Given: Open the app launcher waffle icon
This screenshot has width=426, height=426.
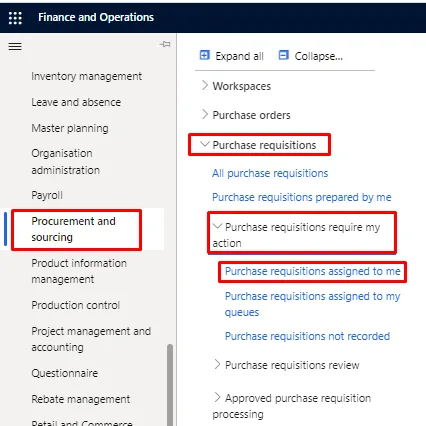Looking at the screenshot, I should coord(15,18).
